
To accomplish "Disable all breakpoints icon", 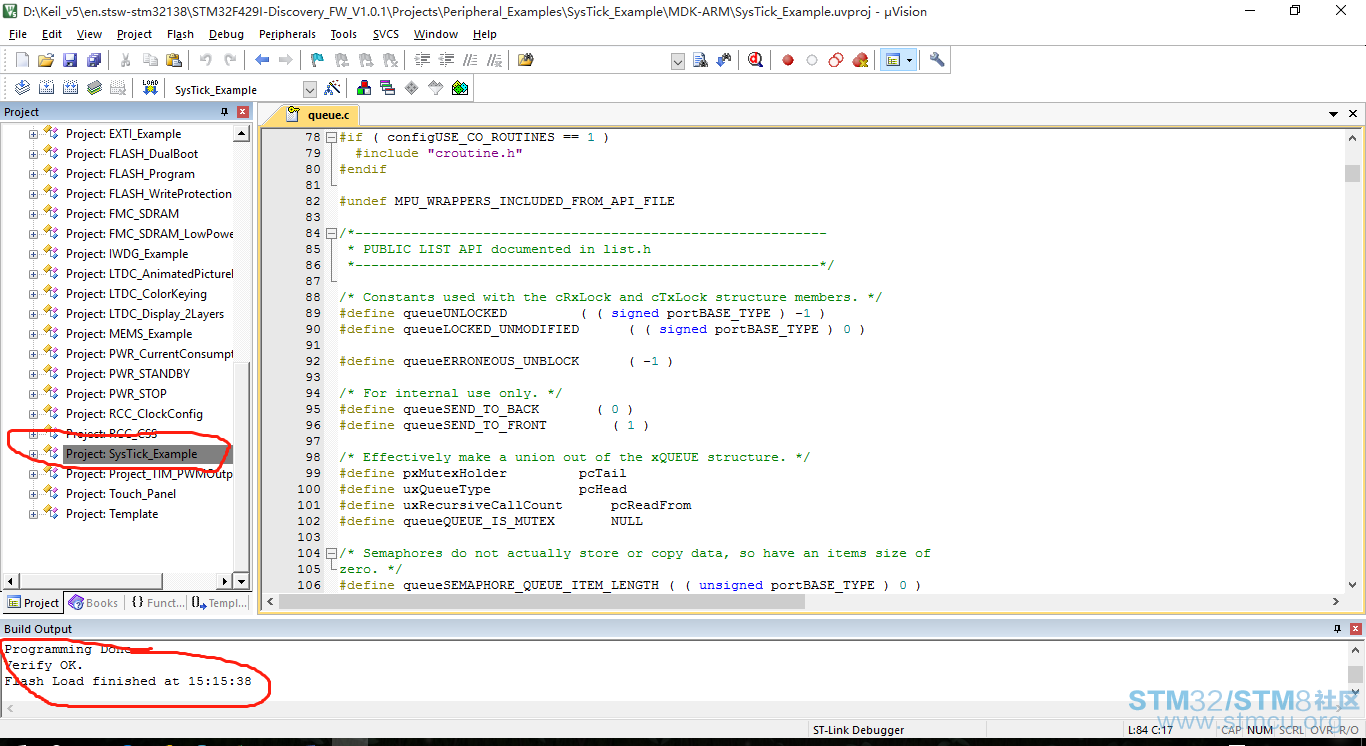I will click(836, 60).
